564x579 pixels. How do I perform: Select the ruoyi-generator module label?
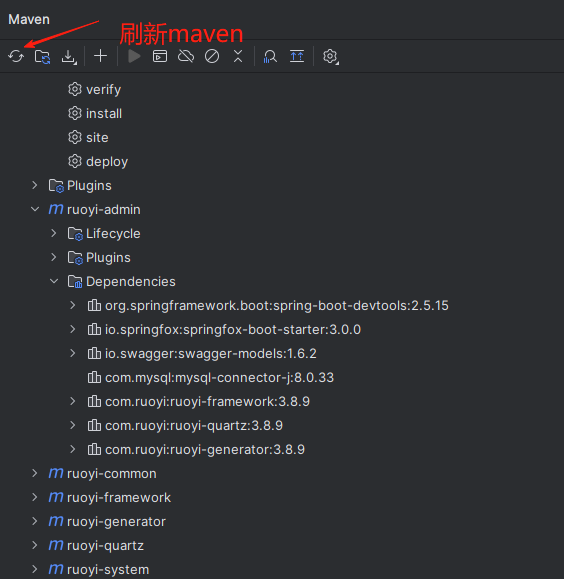(116, 522)
